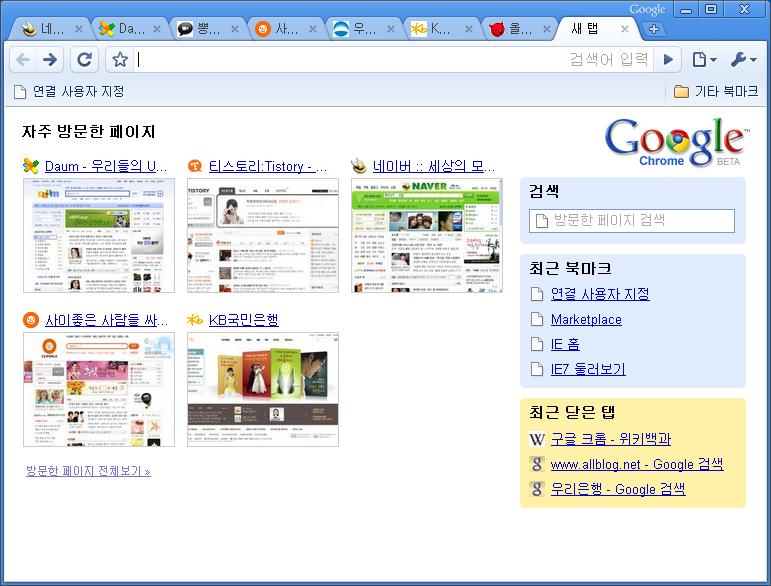Close the Daum tab

157,29
